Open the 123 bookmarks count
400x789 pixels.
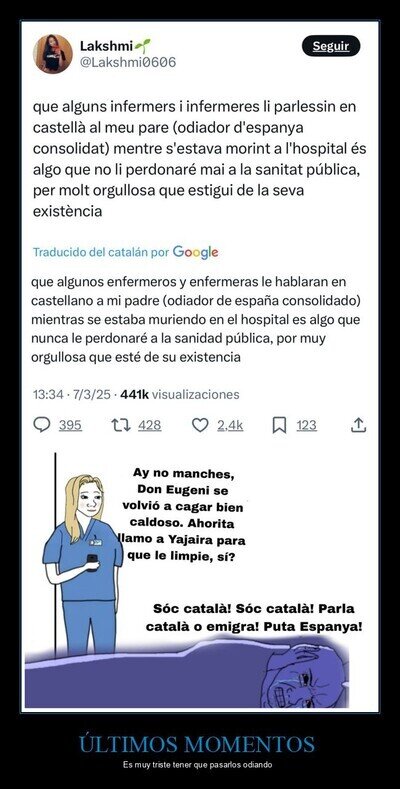tap(306, 425)
